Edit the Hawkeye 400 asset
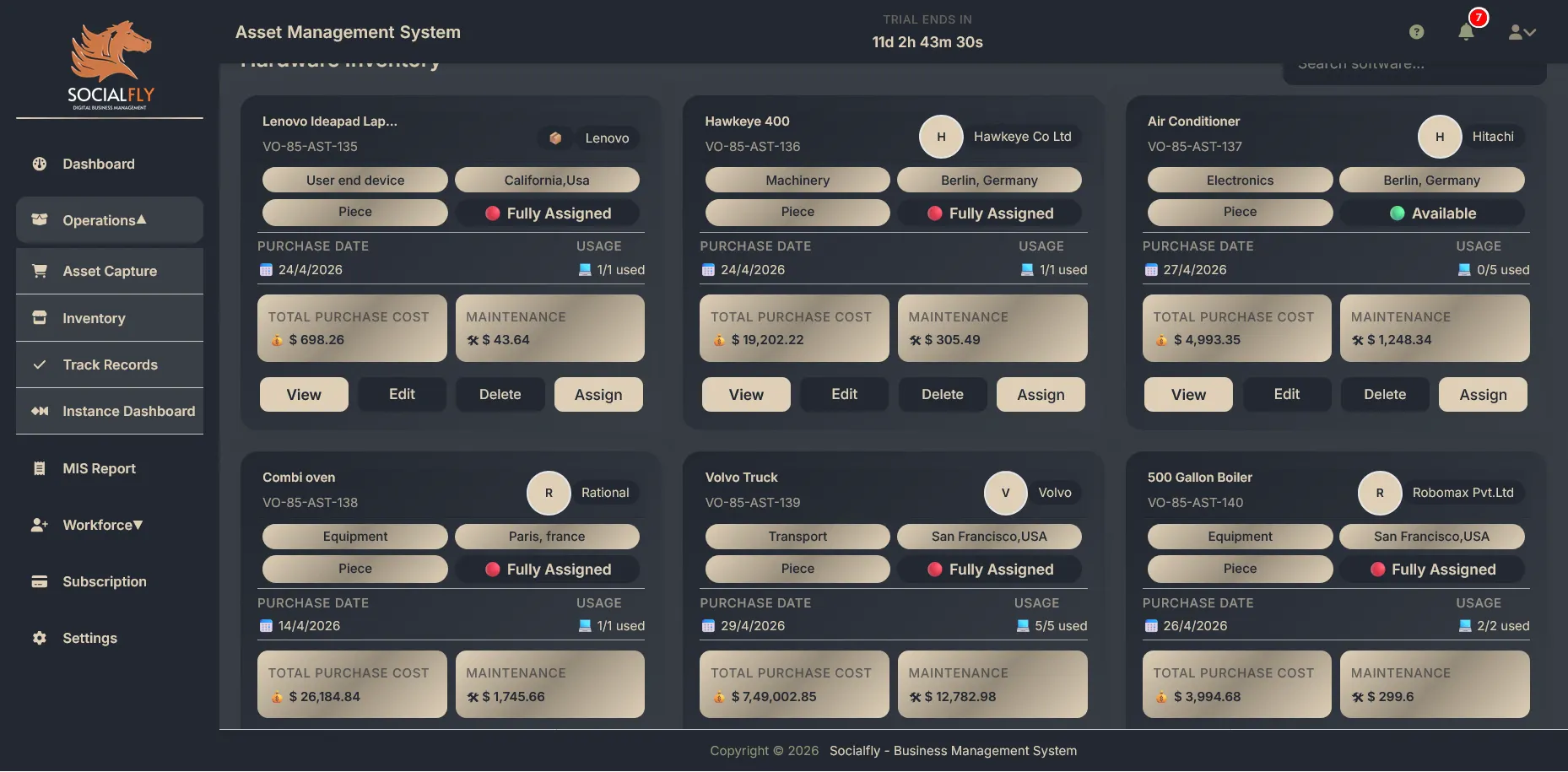This screenshot has width=1568, height=772. pyautogui.click(x=844, y=394)
